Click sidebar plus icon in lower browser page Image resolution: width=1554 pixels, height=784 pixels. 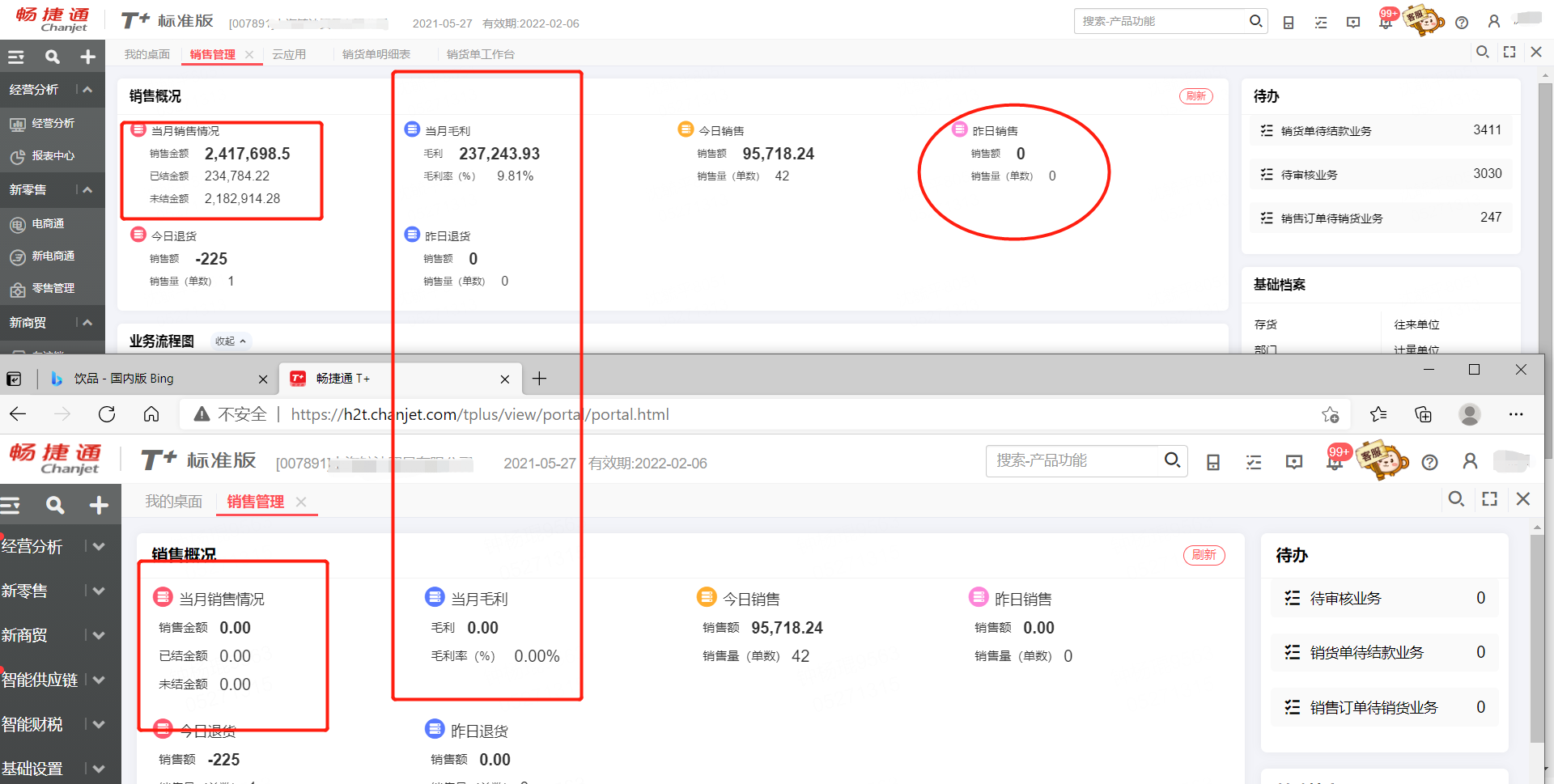click(x=99, y=506)
